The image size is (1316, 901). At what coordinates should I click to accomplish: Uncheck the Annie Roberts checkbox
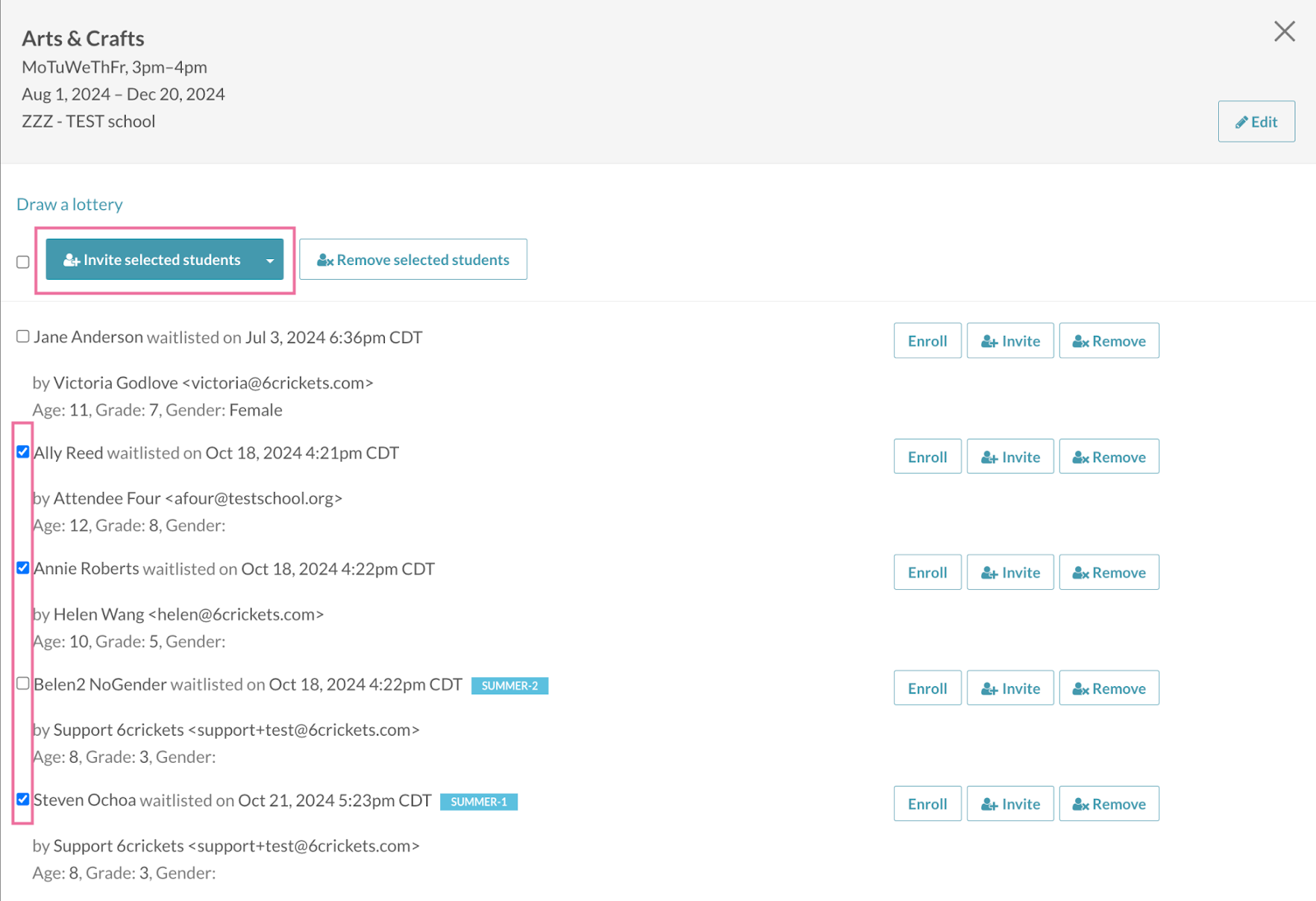pos(23,568)
